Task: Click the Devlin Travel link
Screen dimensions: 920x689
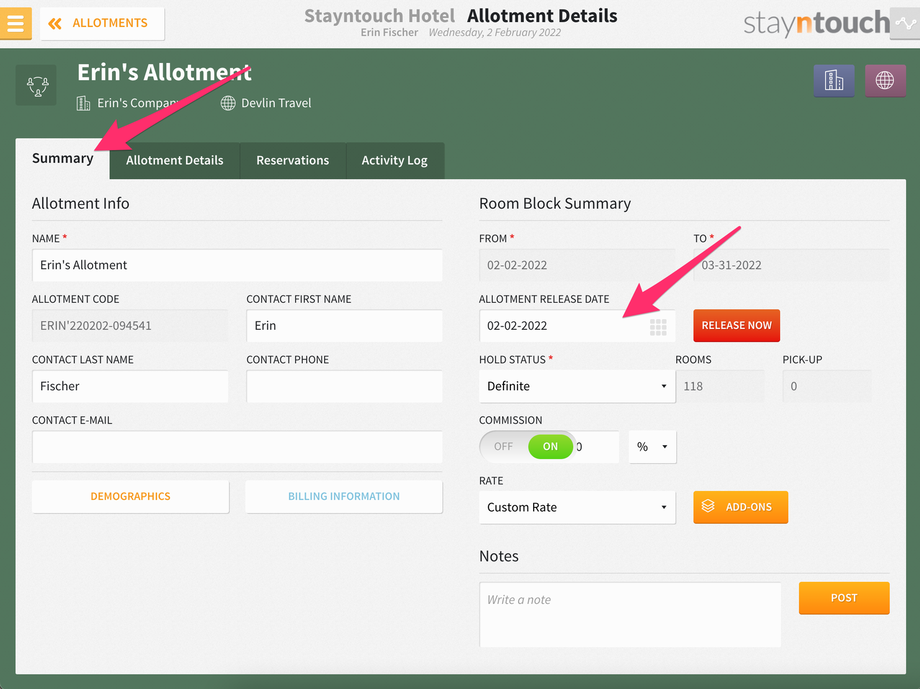Action: 276,103
